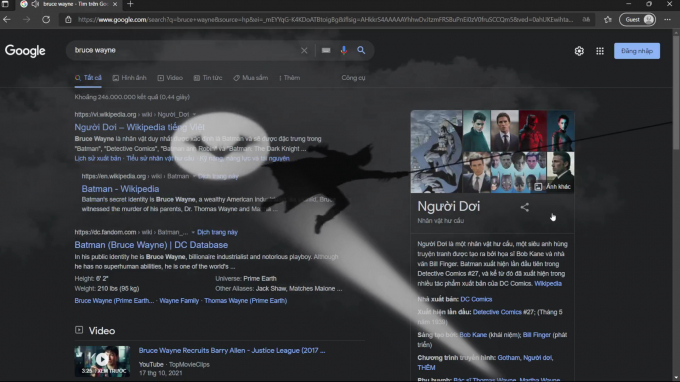Open Google settings gear
Viewport: 680px width, 382px height.
pos(579,51)
